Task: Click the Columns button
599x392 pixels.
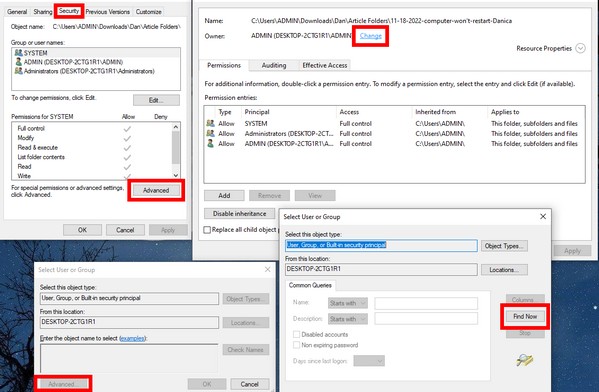Action: coord(525,298)
